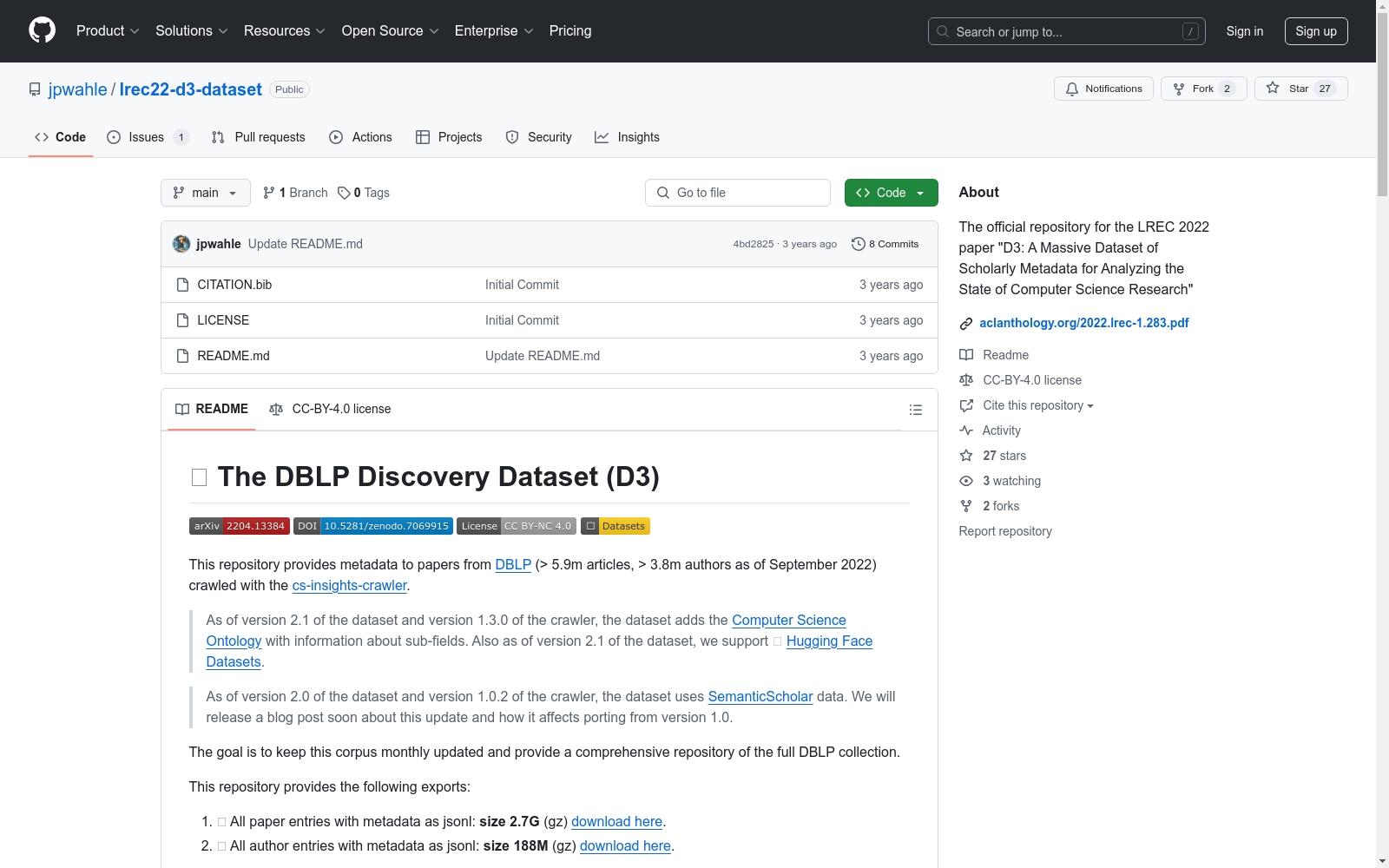Screen dimensions: 1389x868
Task: Click the file icon for README.md
Action: 182,356
